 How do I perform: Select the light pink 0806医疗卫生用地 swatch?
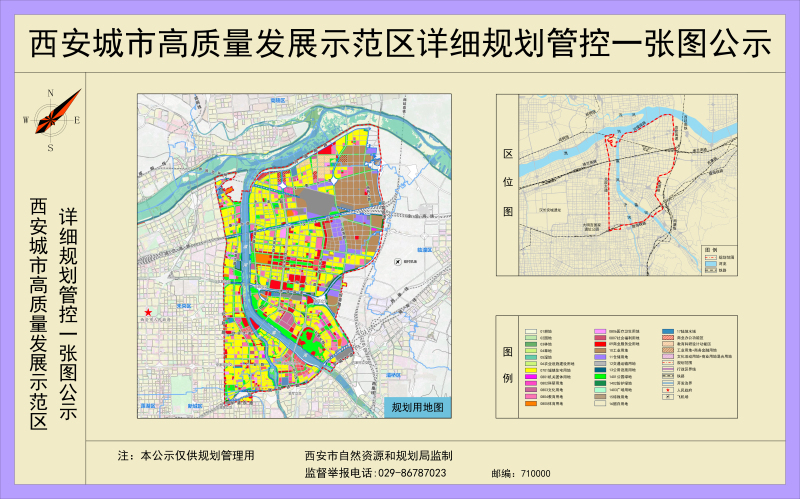coord(600,332)
